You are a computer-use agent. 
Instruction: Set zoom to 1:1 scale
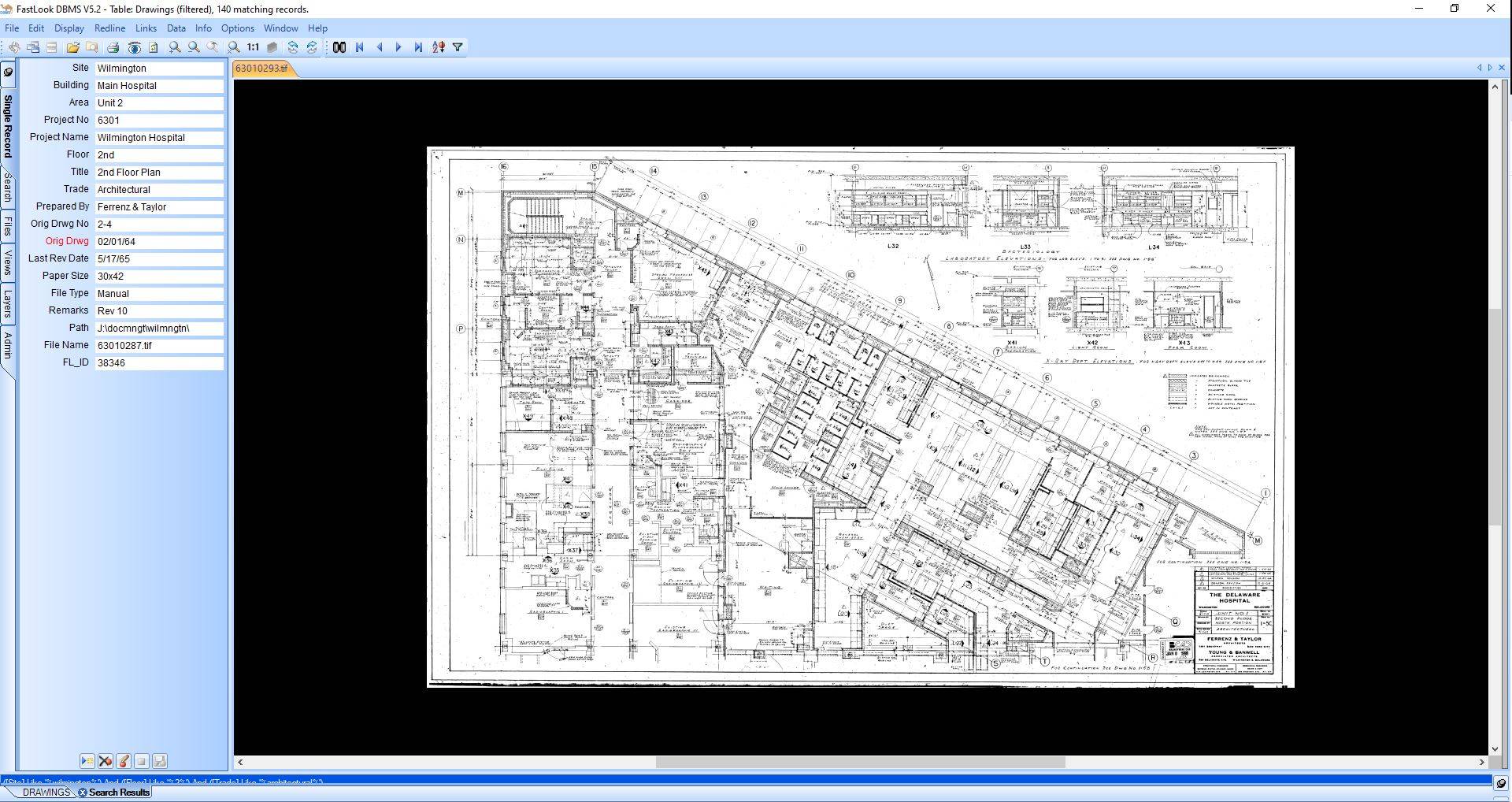[253, 47]
